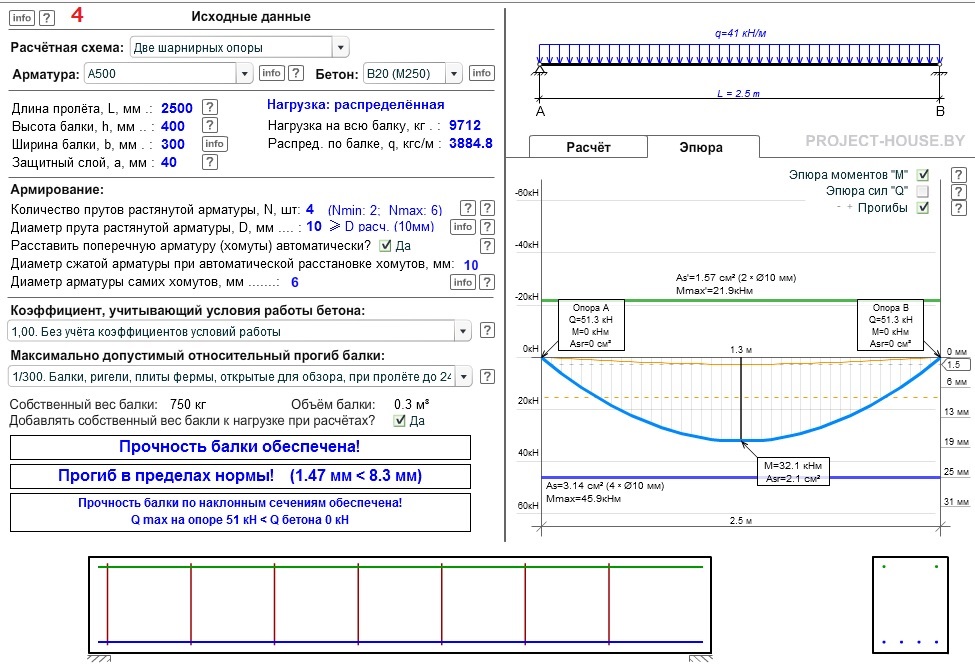975x671 pixels.
Task: Toggle automatic stirrup placement checkbox Да
Action: [x=386, y=246]
